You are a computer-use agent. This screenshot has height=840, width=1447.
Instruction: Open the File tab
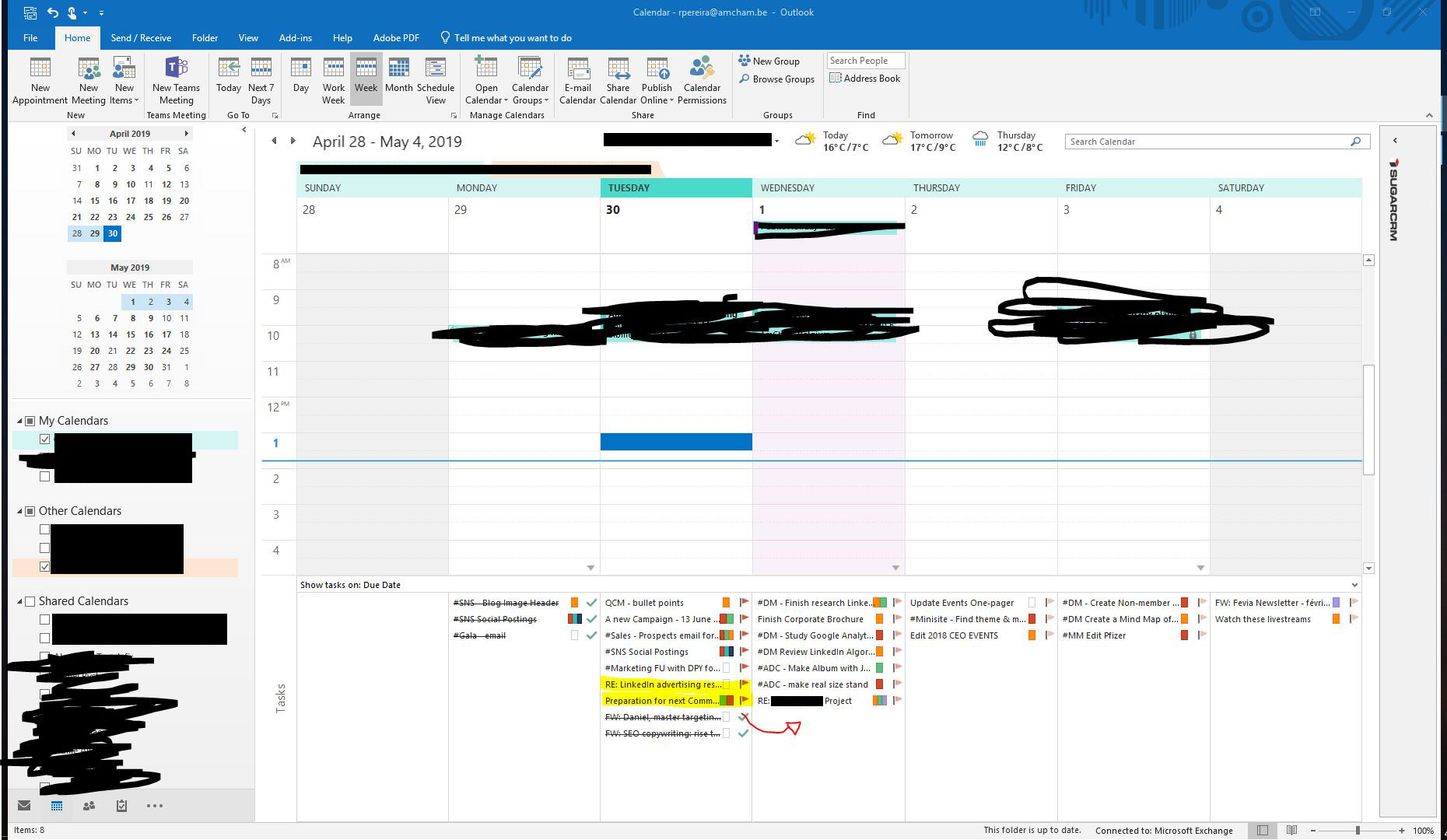point(30,37)
